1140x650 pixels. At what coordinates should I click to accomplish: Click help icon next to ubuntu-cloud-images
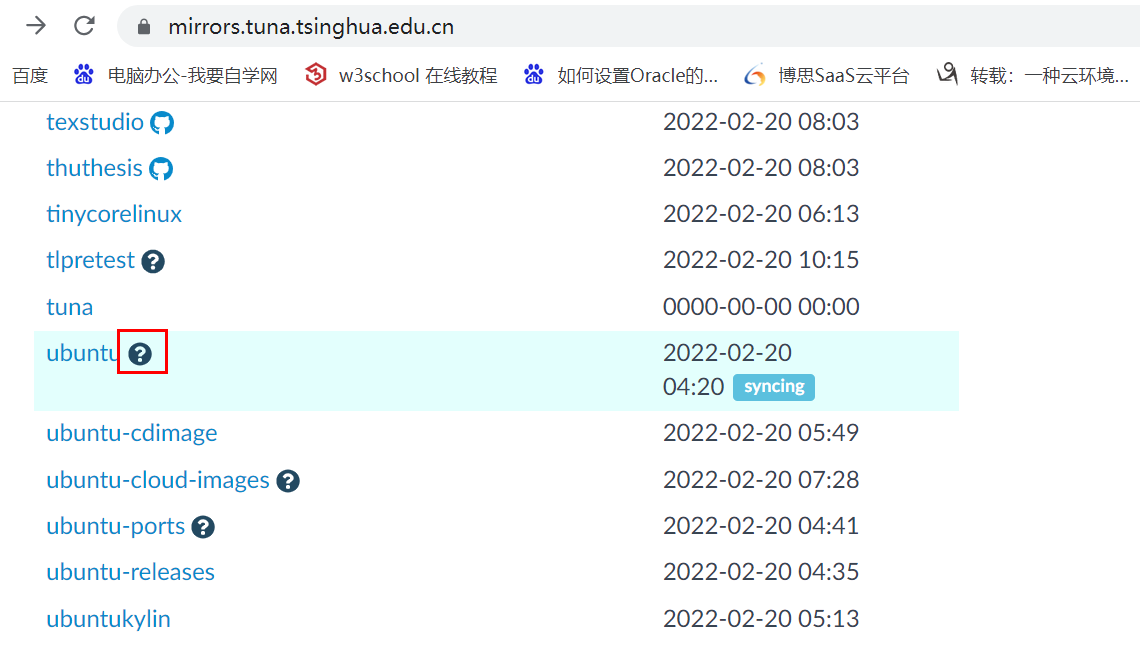click(288, 481)
